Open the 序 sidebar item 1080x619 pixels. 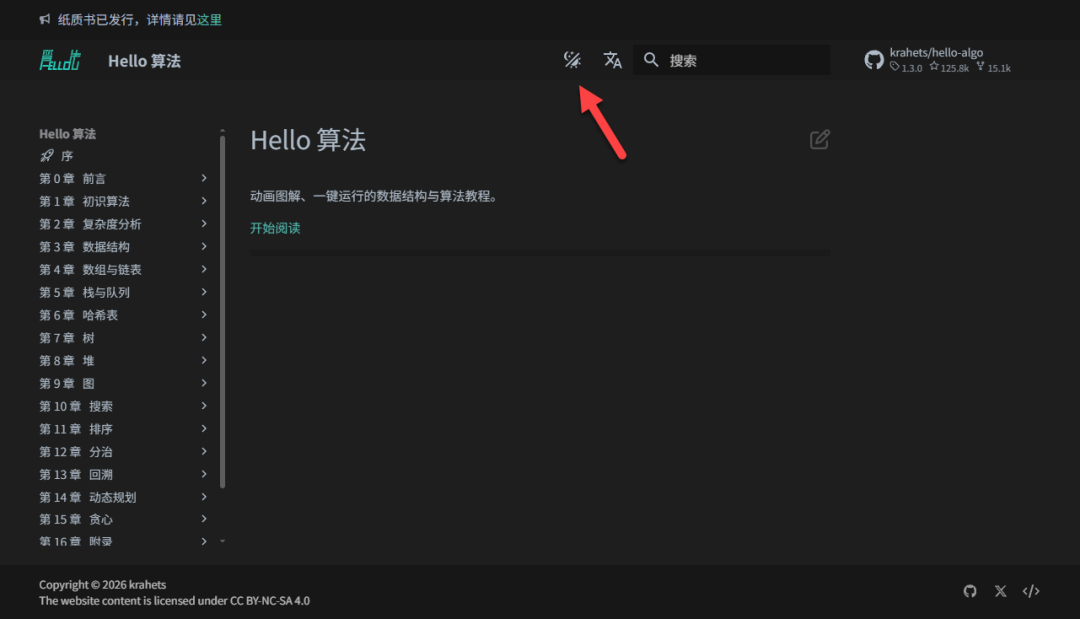[x=66, y=156]
